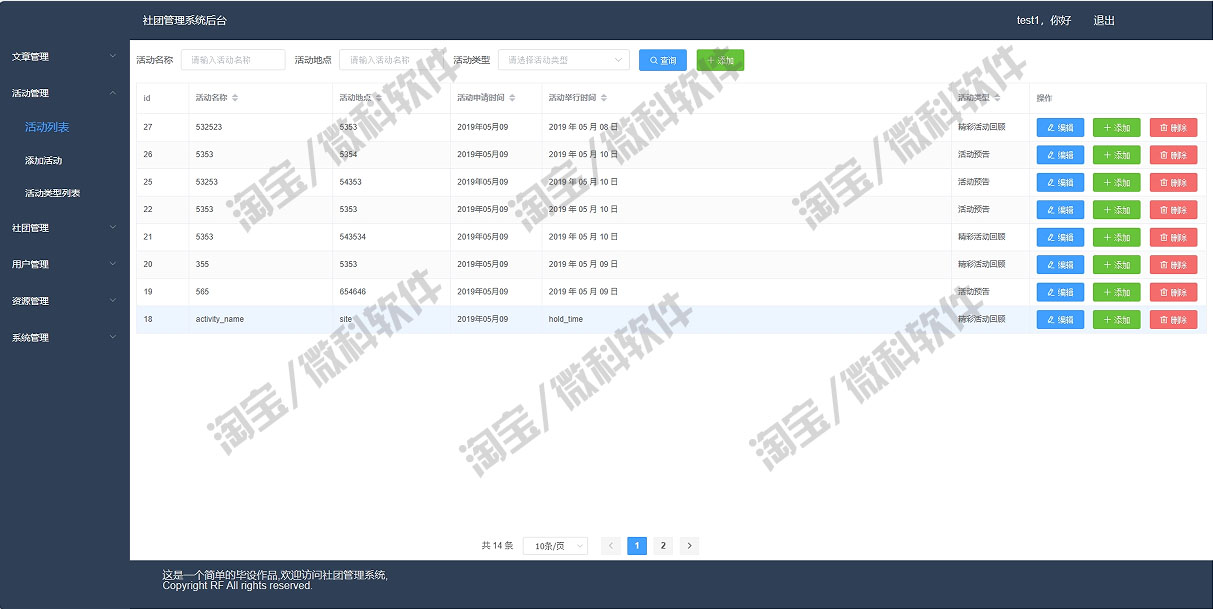The image size is (1213, 609).
Task: Open 活动类型列表 in the sidebar
Action: click(x=52, y=193)
